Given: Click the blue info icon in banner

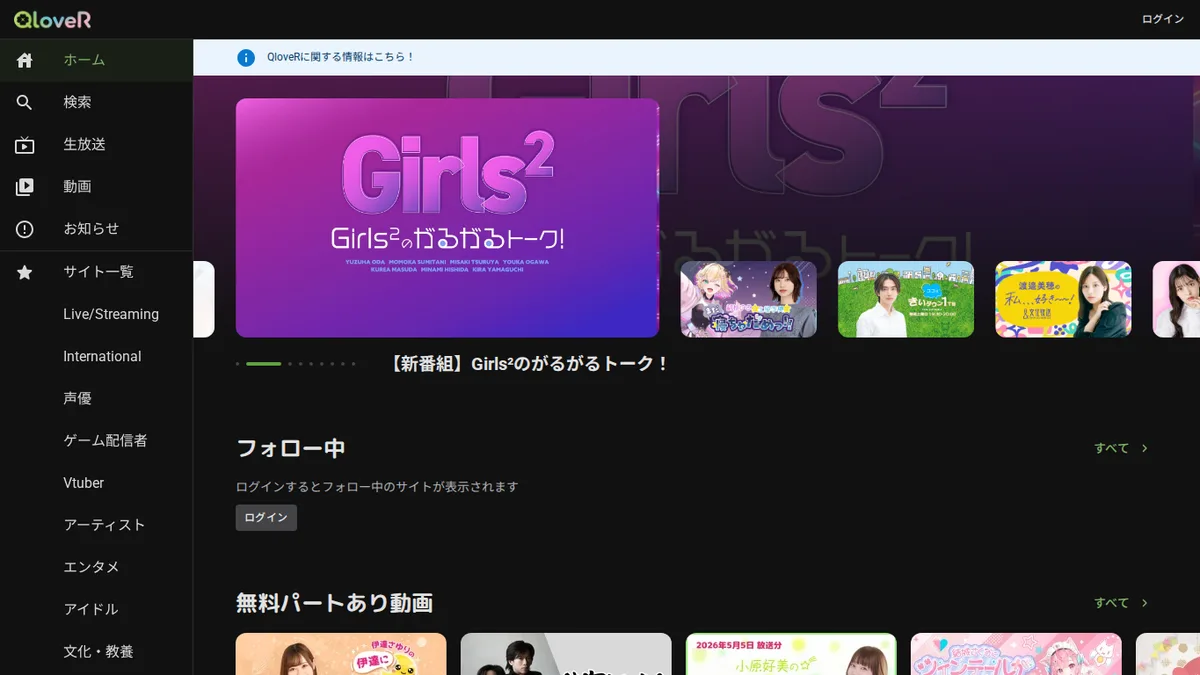Looking at the screenshot, I should click(x=246, y=57).
